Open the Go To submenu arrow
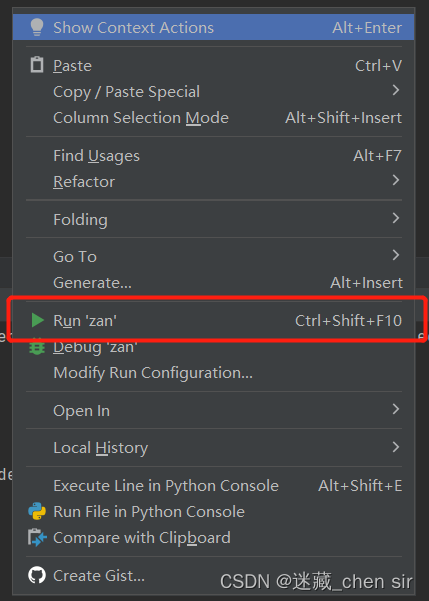The height and width of the screenshot is (601, 429). coord(396,255)
